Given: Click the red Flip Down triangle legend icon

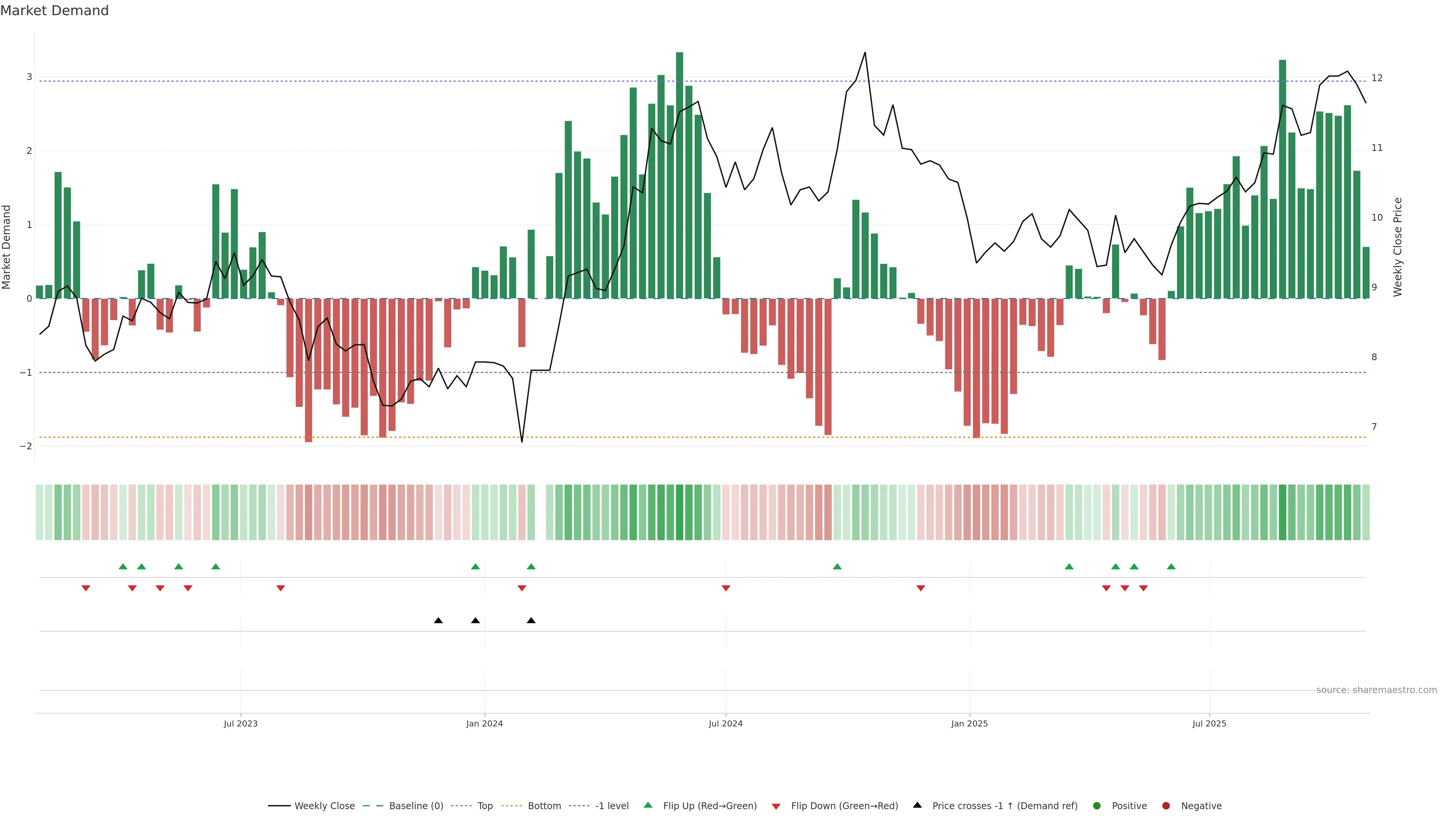Looking at the screenshot, I should [x=776, y=806].
